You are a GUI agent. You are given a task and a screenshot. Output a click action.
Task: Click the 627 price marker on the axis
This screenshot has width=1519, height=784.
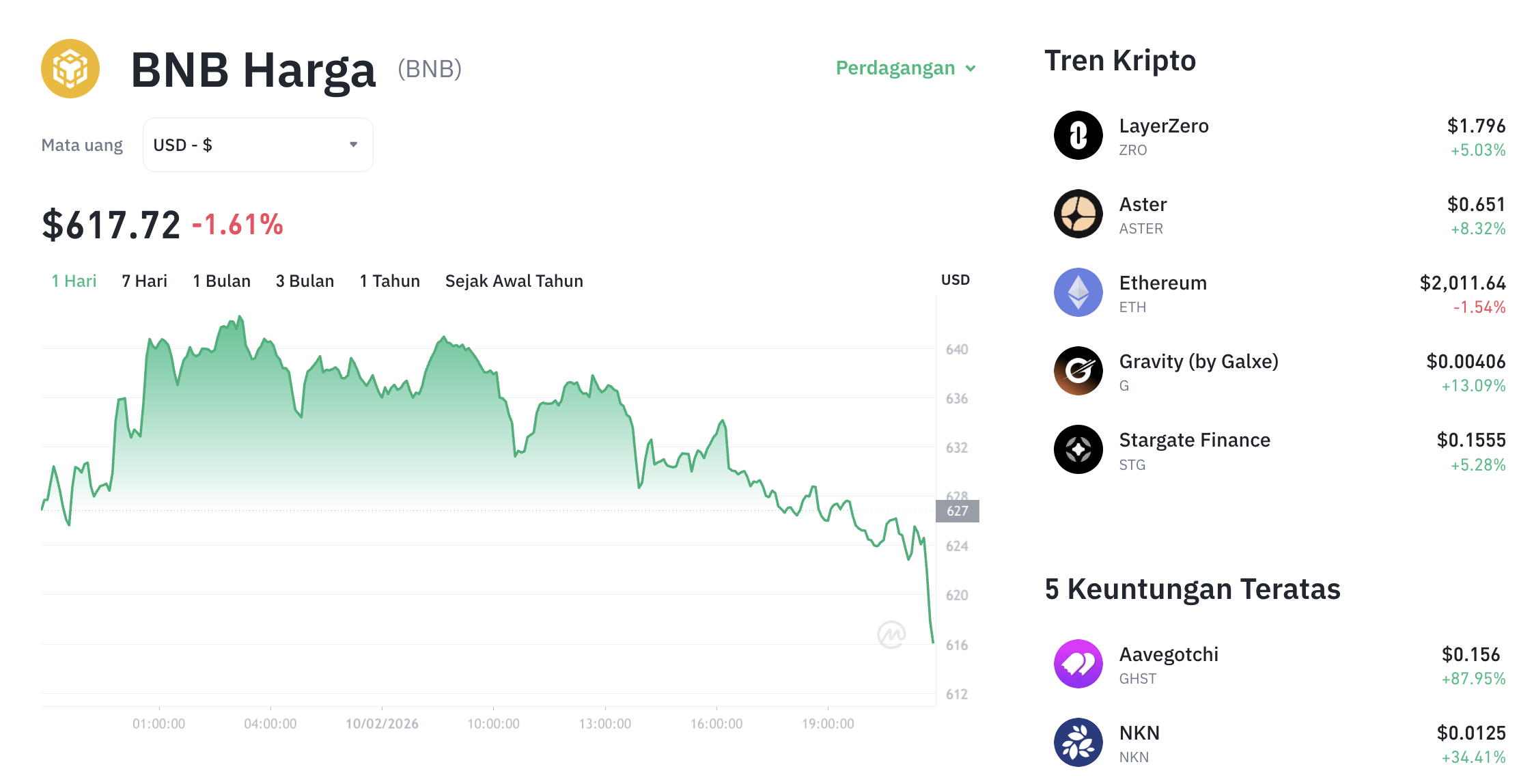click(x=956, y=511)
